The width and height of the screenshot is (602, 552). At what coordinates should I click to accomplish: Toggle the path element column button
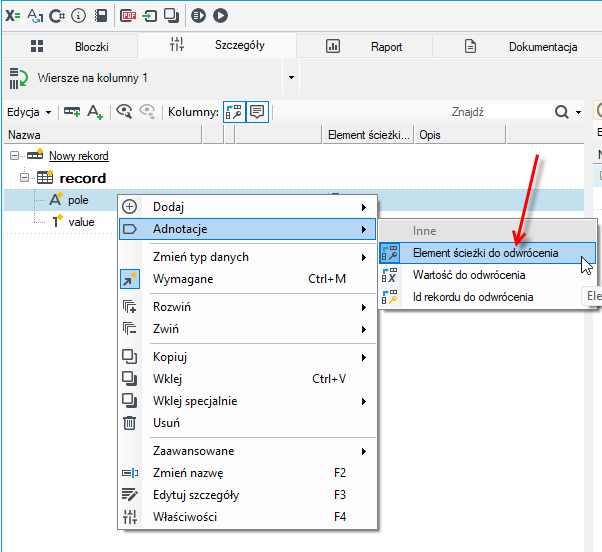click(x=234, y=112)
